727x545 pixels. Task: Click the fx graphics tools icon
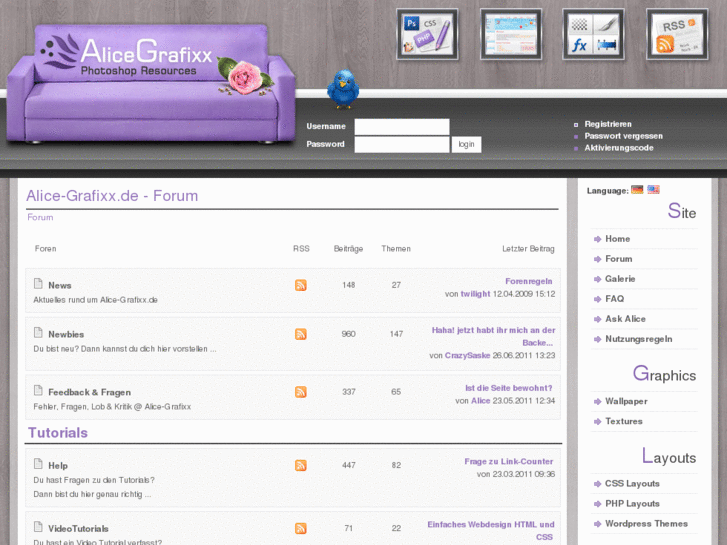[593, 34]
